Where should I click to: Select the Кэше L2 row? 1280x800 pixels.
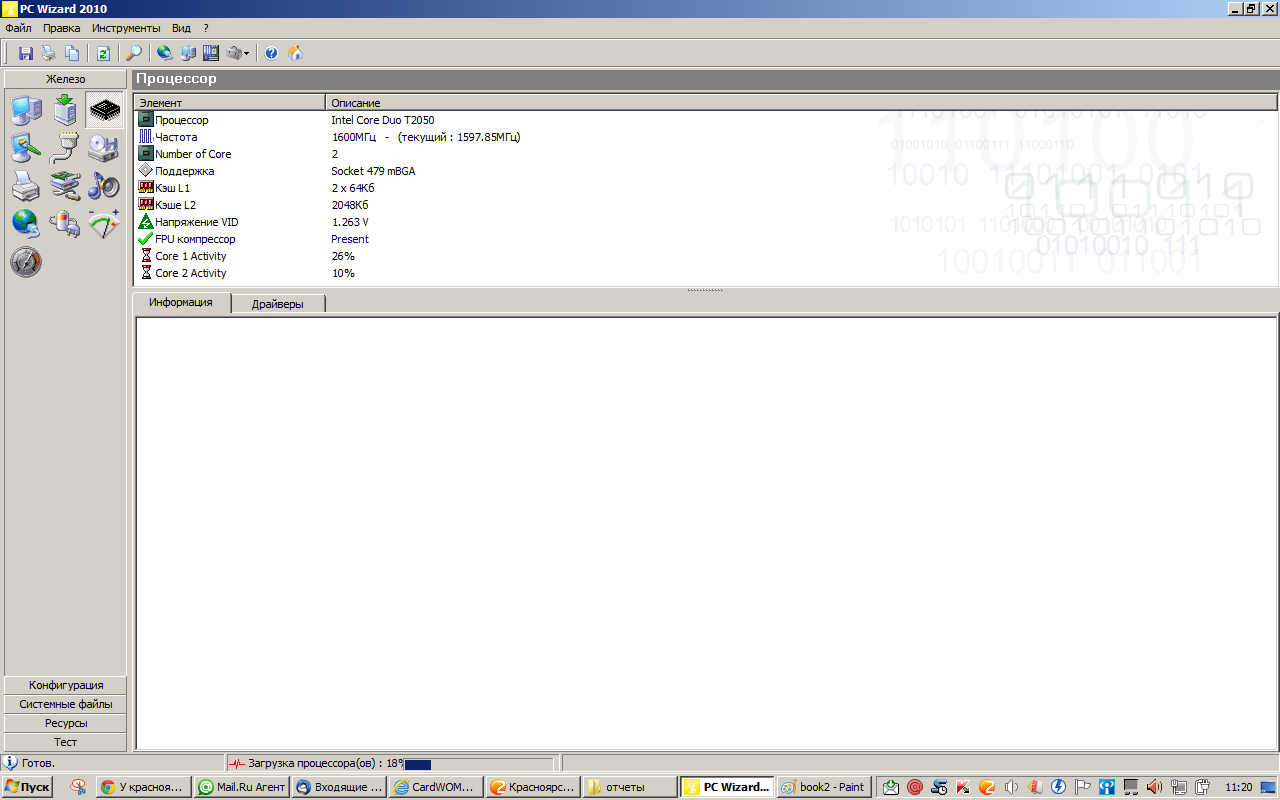705,205
